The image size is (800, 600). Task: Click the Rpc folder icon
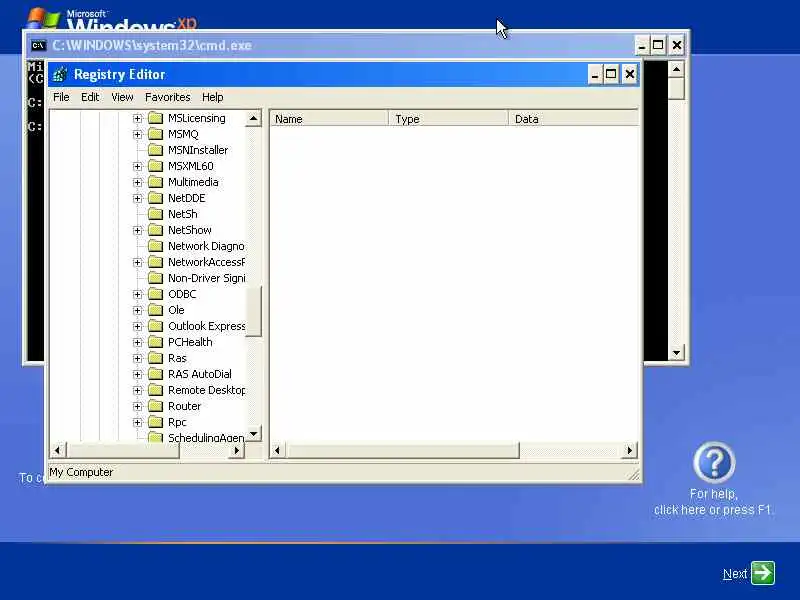click(x=155, y=422)
